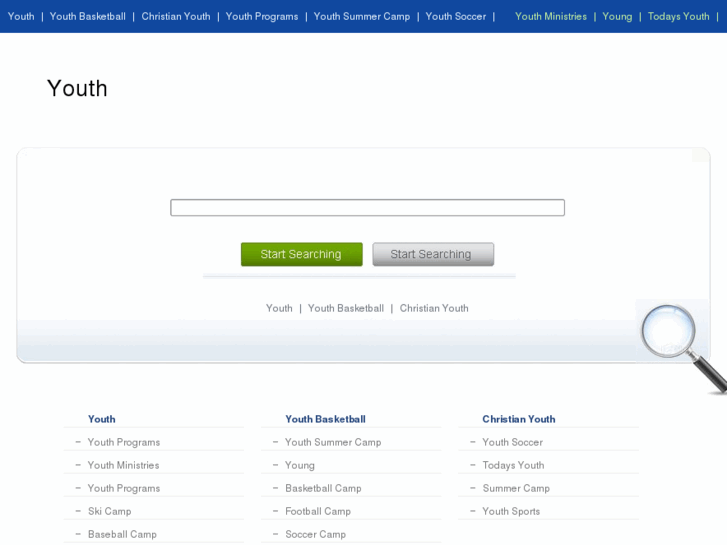727x545 pixels.
Task: Click Youth in the top blue navigation bar
Action: tap(21, 16)
